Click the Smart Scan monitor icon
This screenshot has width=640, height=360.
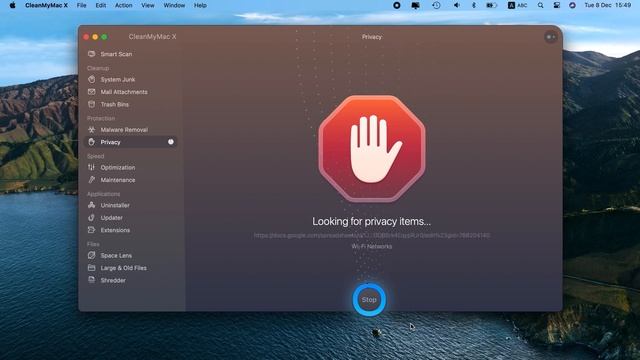click(x=91, y=54)
